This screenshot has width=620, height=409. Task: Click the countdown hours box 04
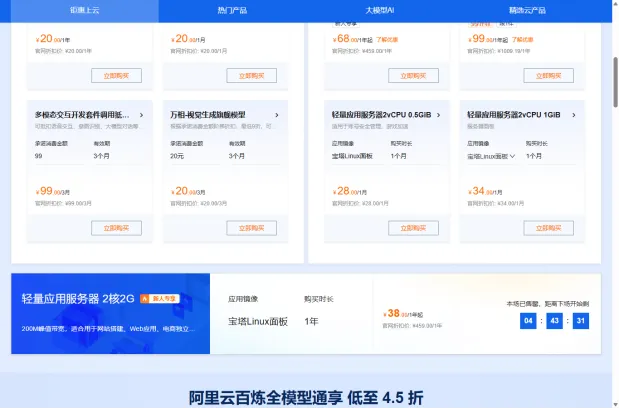coord(528,321)
